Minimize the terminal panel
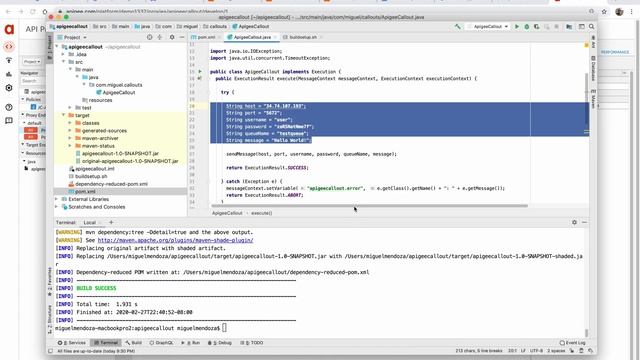This screenshot has width=640, height=360. [x=584, y=222]
